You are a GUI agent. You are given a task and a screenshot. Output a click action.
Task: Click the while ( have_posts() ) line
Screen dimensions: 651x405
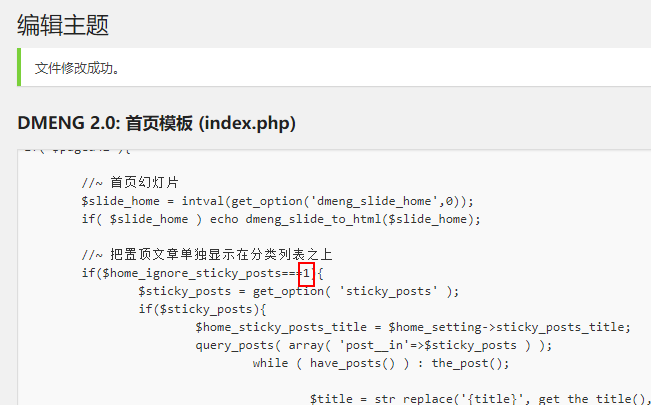pos(381,363)
